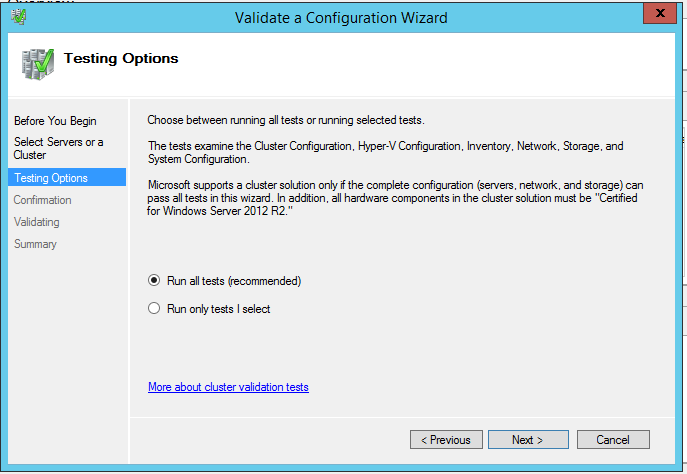This screenshot has width=687, height=474.
Task: Click the bold Testing Options heading
Action: (121, 58)
